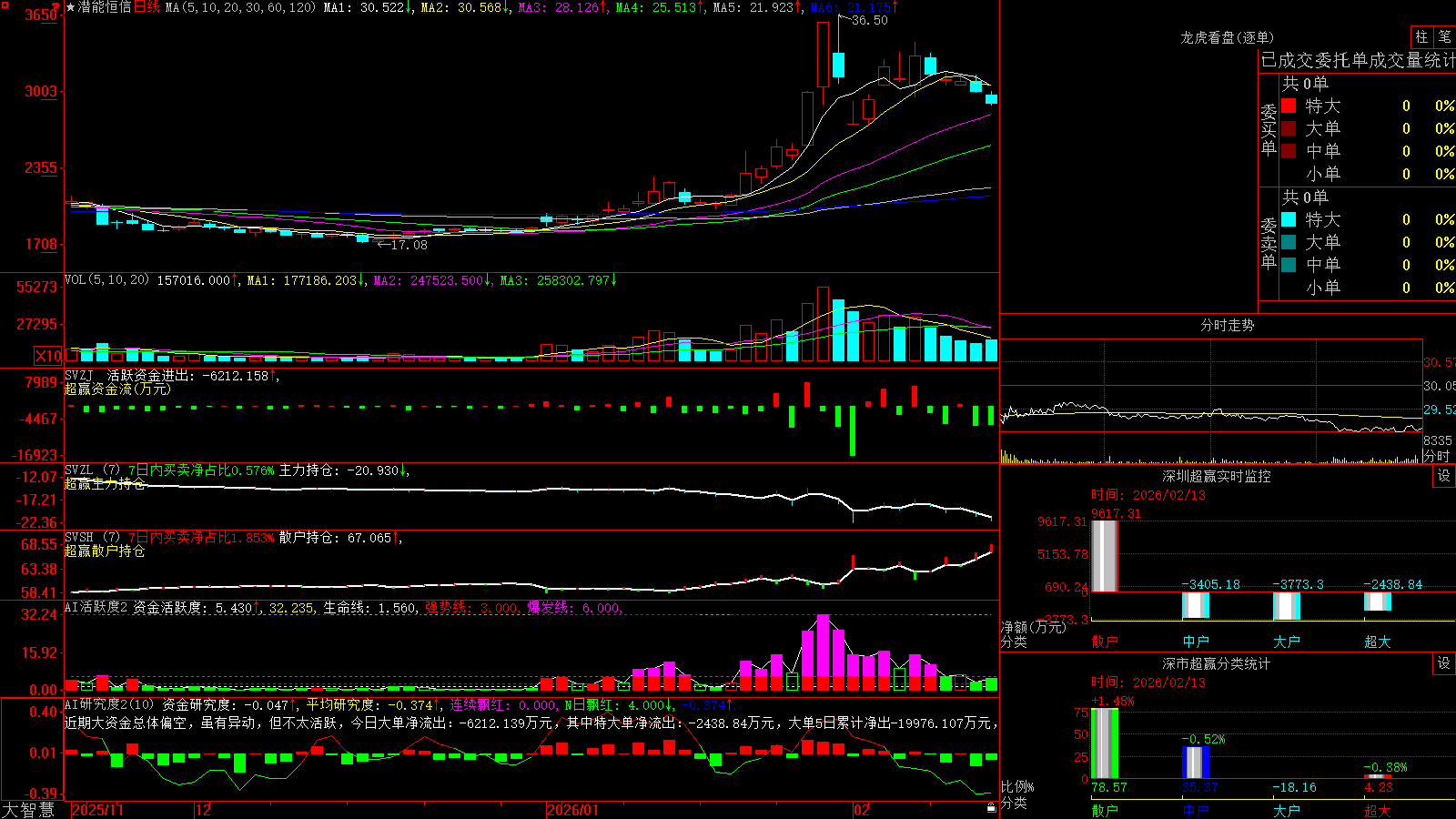The height and width of the screenshot is (819, 1456).
Task: Click the 龙虎看盘(逐单) panel title
Action: tap(1227, 37)
